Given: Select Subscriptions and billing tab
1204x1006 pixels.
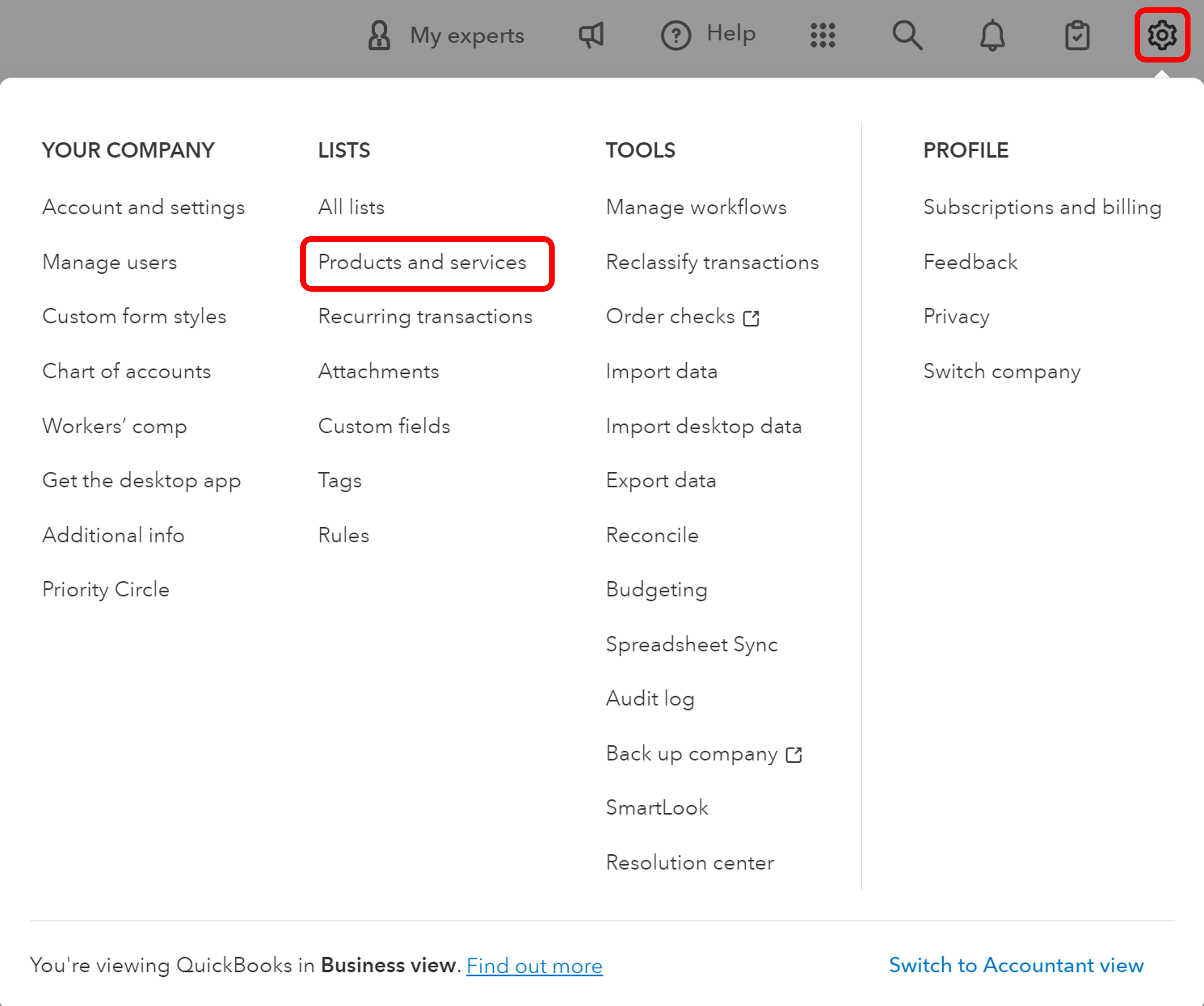Looking at the screenshot, I should point(1041,207).
